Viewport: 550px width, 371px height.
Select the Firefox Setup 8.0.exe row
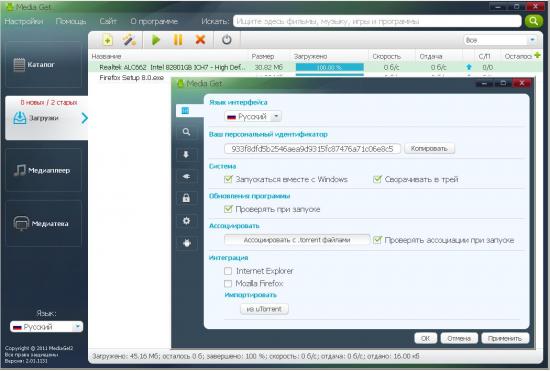coord(132,77)
